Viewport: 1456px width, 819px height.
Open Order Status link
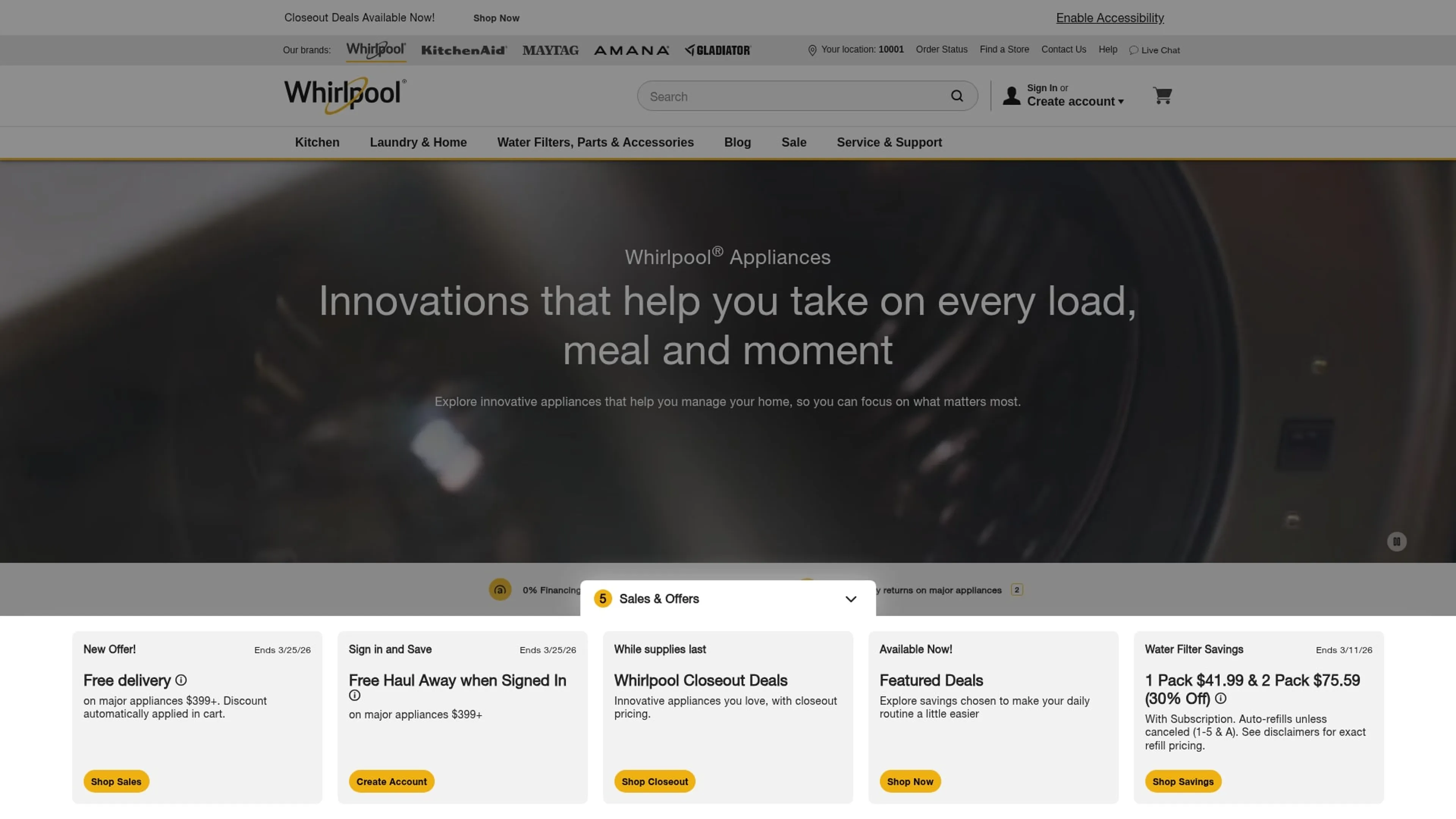click(941, 49)
